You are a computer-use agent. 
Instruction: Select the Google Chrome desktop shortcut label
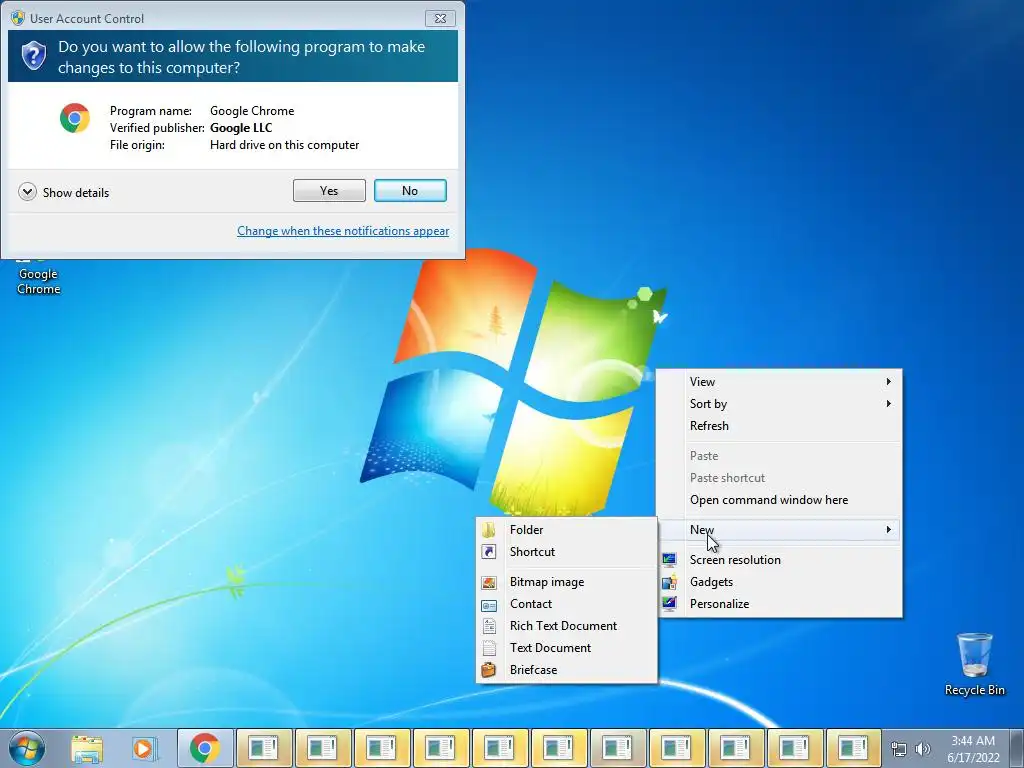tap(39, 281)
